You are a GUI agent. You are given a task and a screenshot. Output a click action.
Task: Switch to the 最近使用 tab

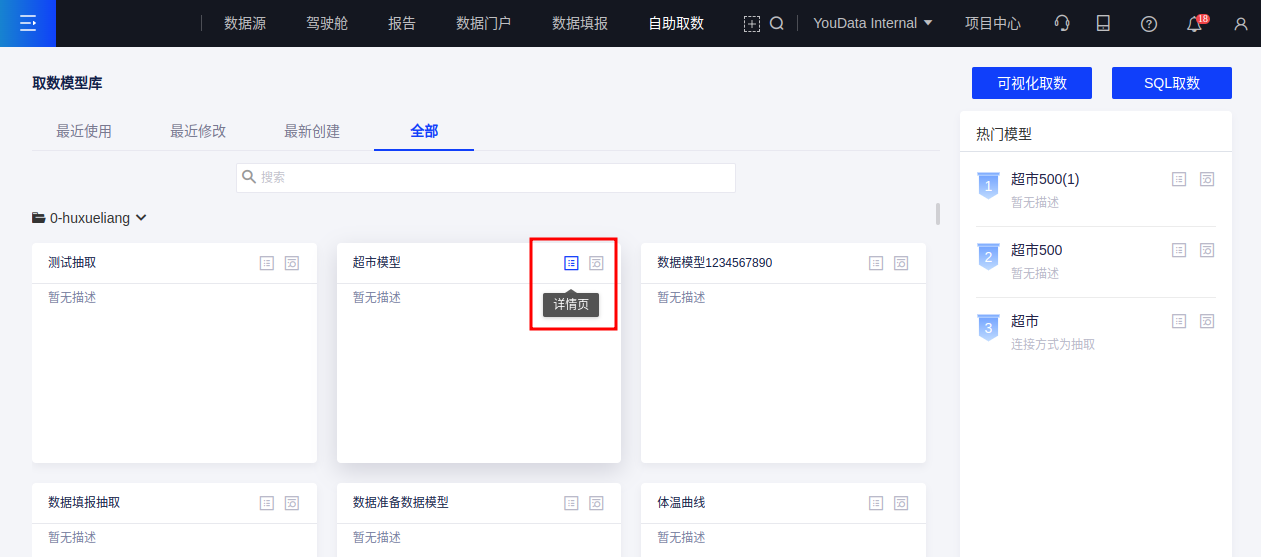pyautogui.click(x=84, y=131)
